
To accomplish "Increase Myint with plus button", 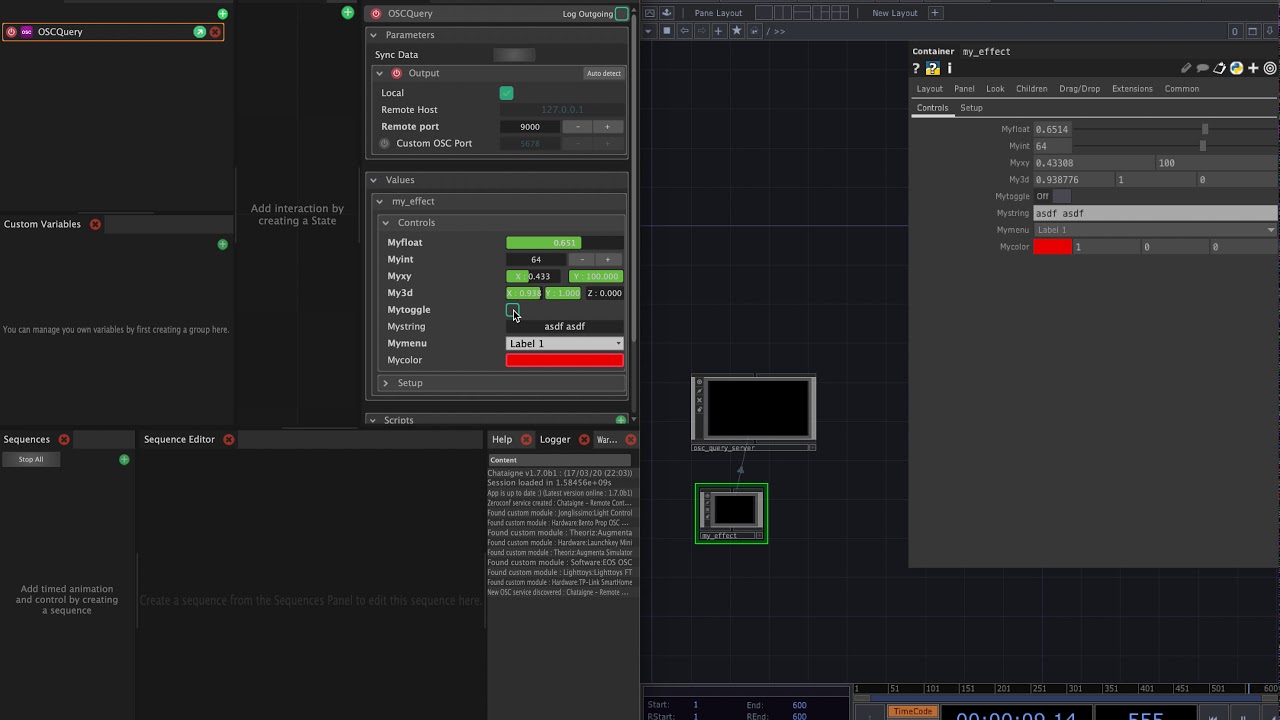I will click(x=607, y=260).
